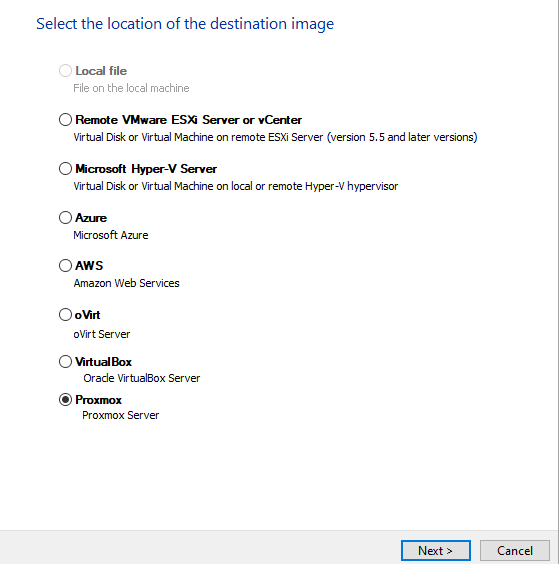Click the 'Microsoft Azure' description text
Image resolution: width=559 pixels, height=564 pixels.
(x=111, y=235)
